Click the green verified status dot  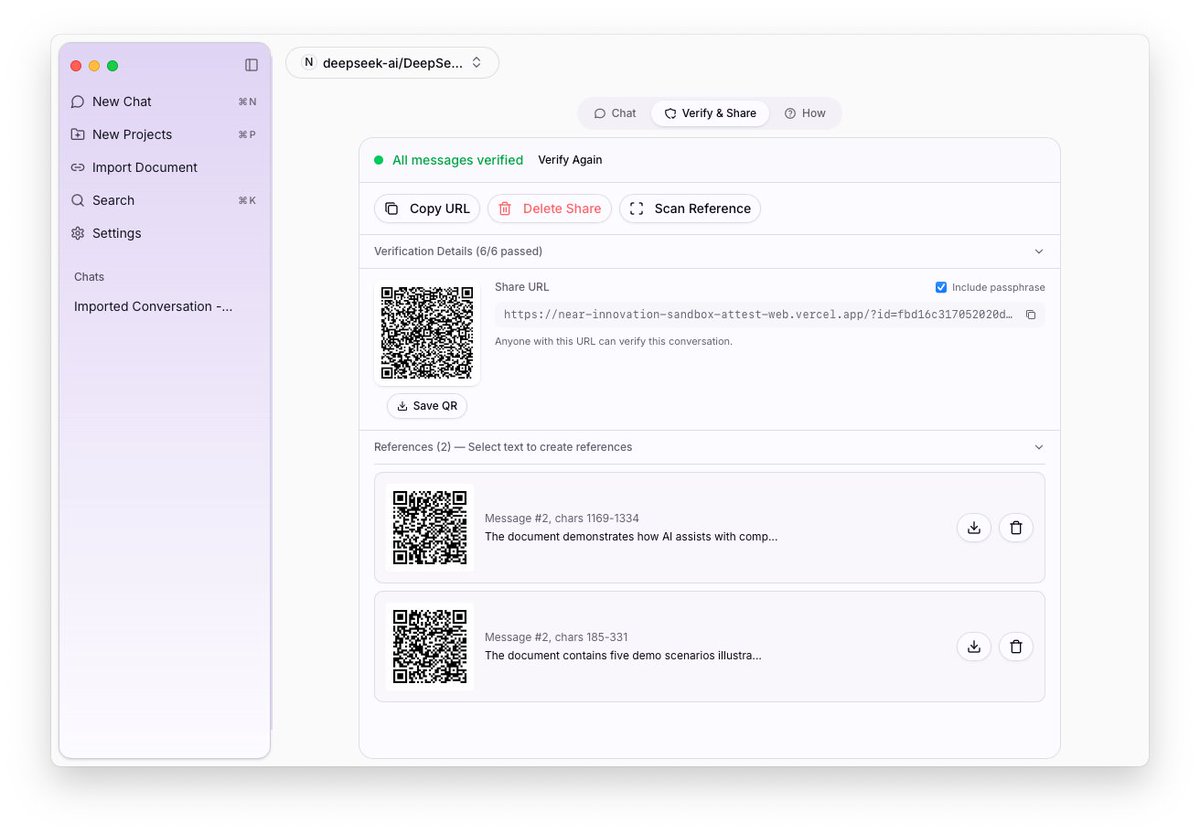point(379,160)
